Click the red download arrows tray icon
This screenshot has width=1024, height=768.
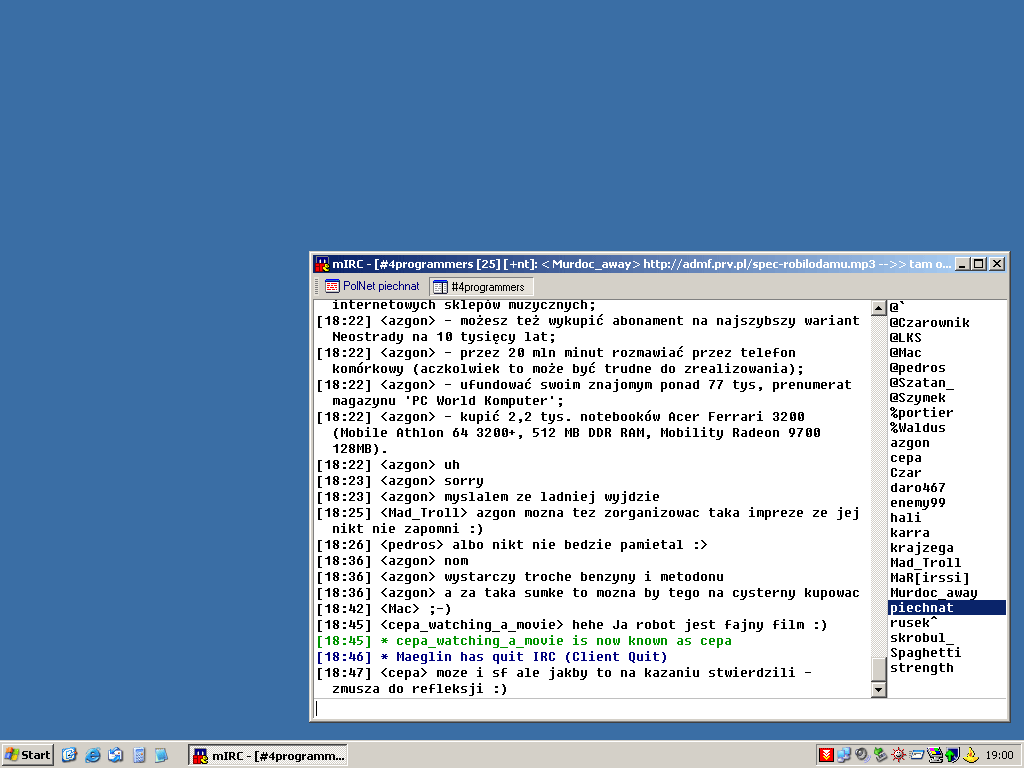click(x=826, y=755)
